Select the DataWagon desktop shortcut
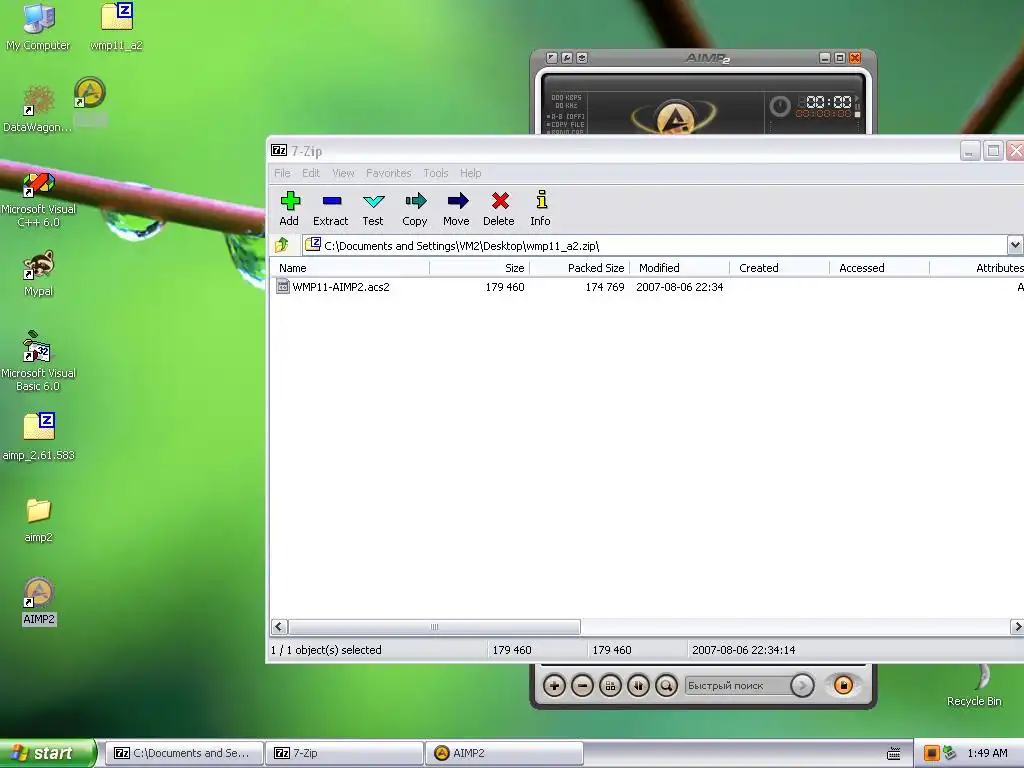 pos(38,108)
